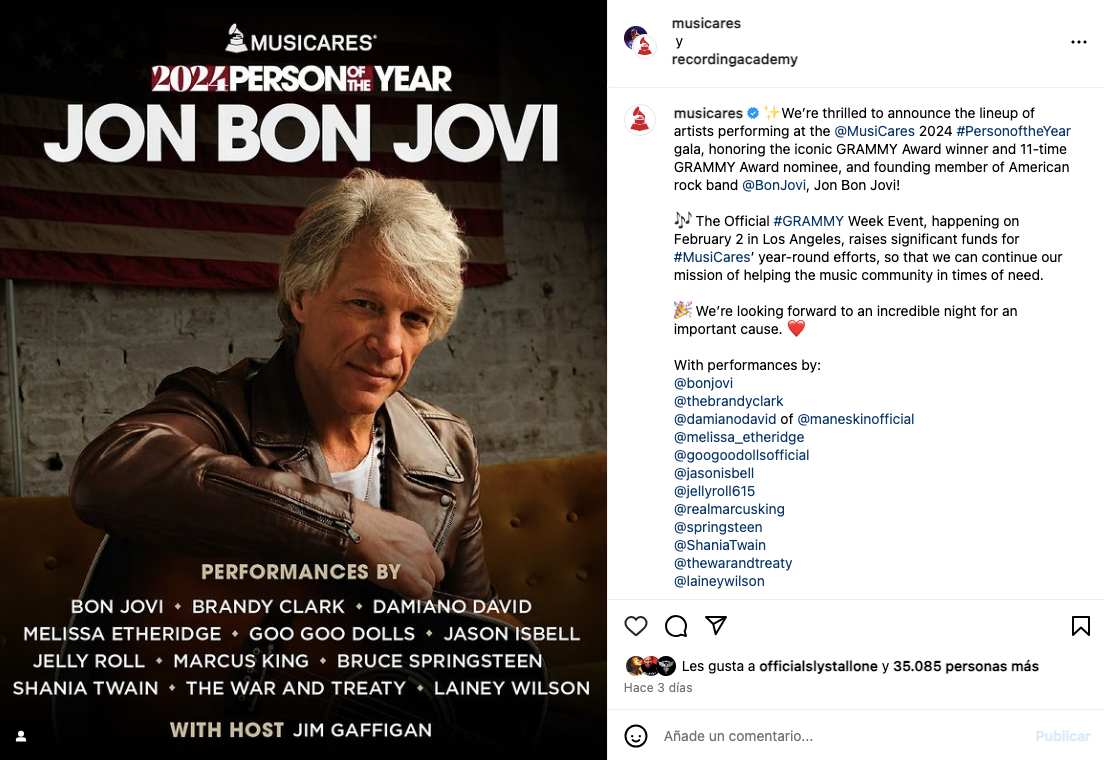The image size is (1104, 760).
Task: Open the @springsteen performer mention
Action: point(718,527)
